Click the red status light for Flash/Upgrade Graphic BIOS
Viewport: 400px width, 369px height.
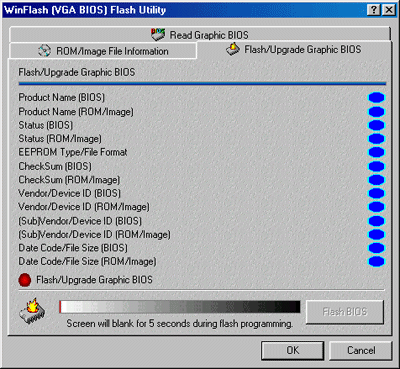tap(25, 280)
